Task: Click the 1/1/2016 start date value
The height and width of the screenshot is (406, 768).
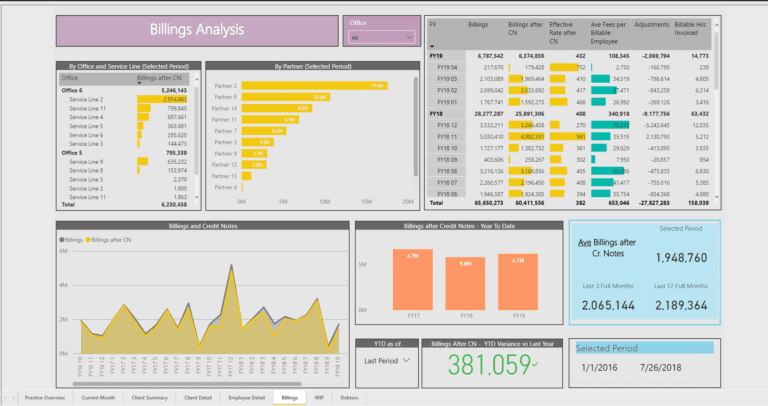Action: (599, 368)
